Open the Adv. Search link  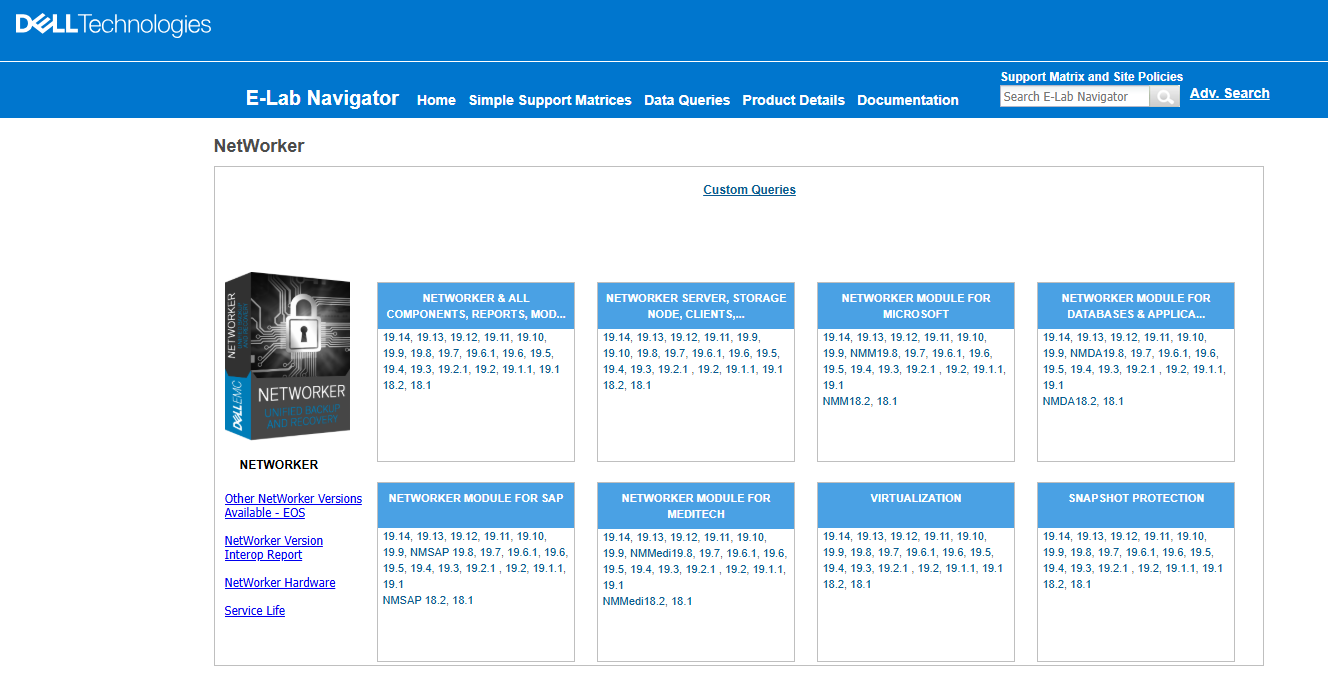[x=1230, y=93]
